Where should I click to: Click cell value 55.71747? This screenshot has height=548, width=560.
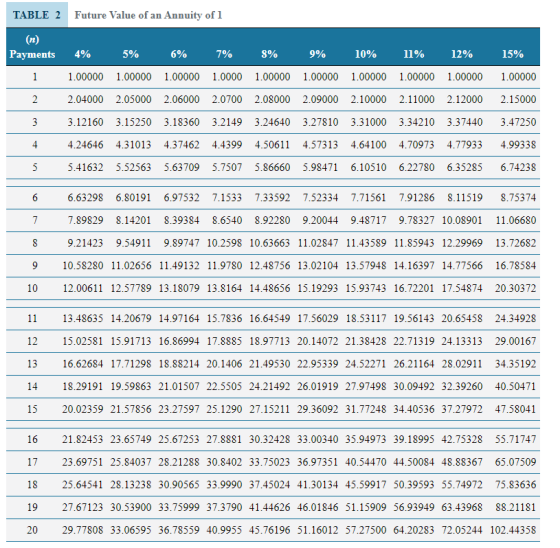pyautogui.click(x=515, y=439)
